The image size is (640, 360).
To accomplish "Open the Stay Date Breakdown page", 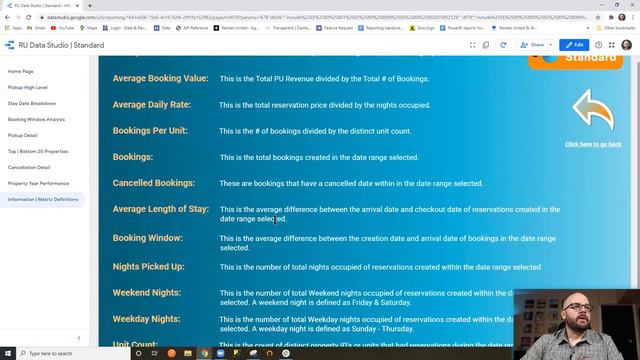I will coord(32,103).
